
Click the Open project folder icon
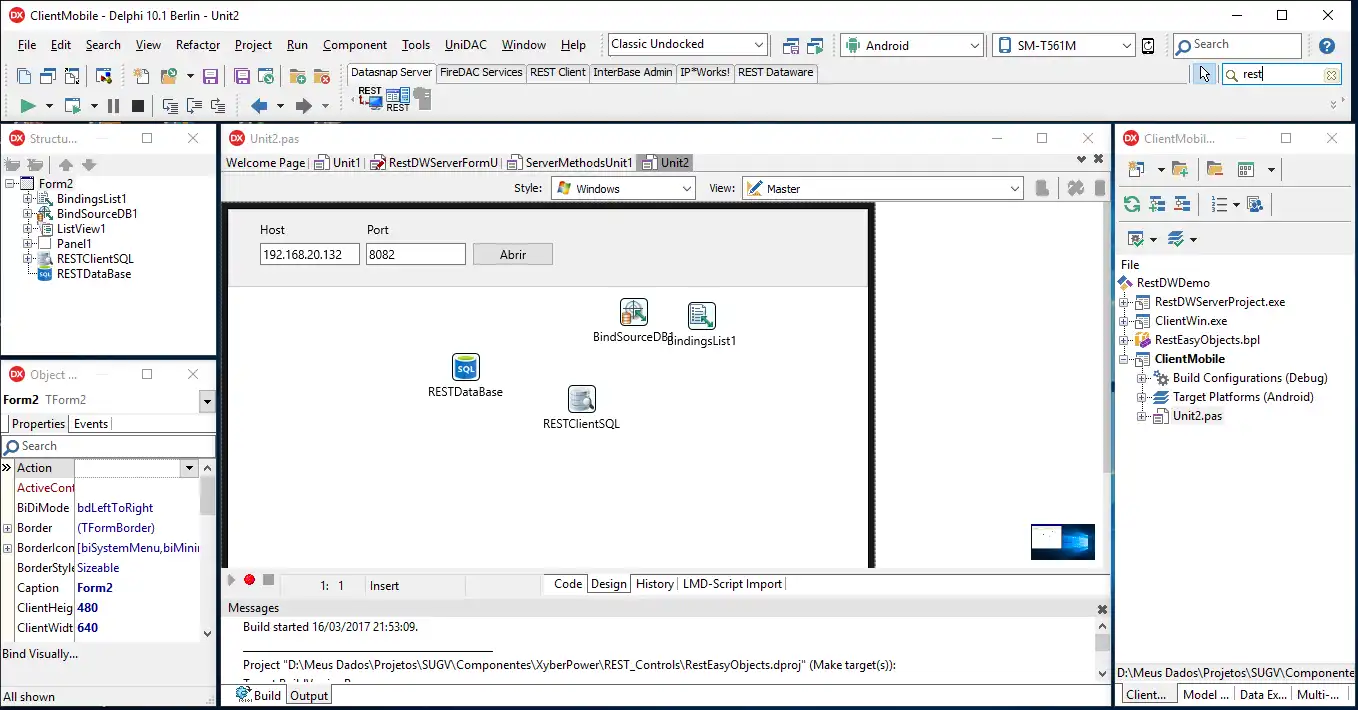point(168,76)
